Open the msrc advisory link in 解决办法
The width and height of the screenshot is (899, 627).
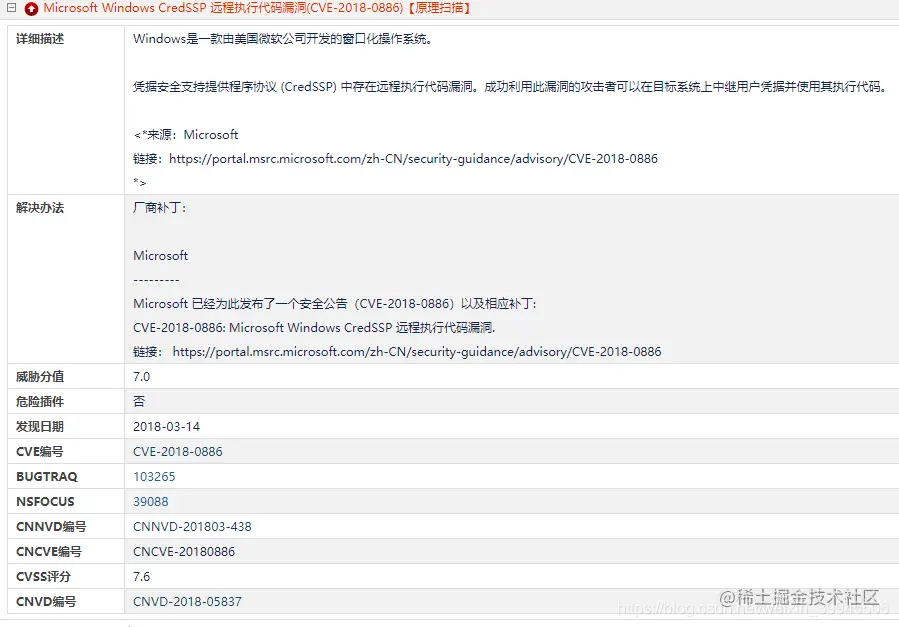tap(417, 352)
